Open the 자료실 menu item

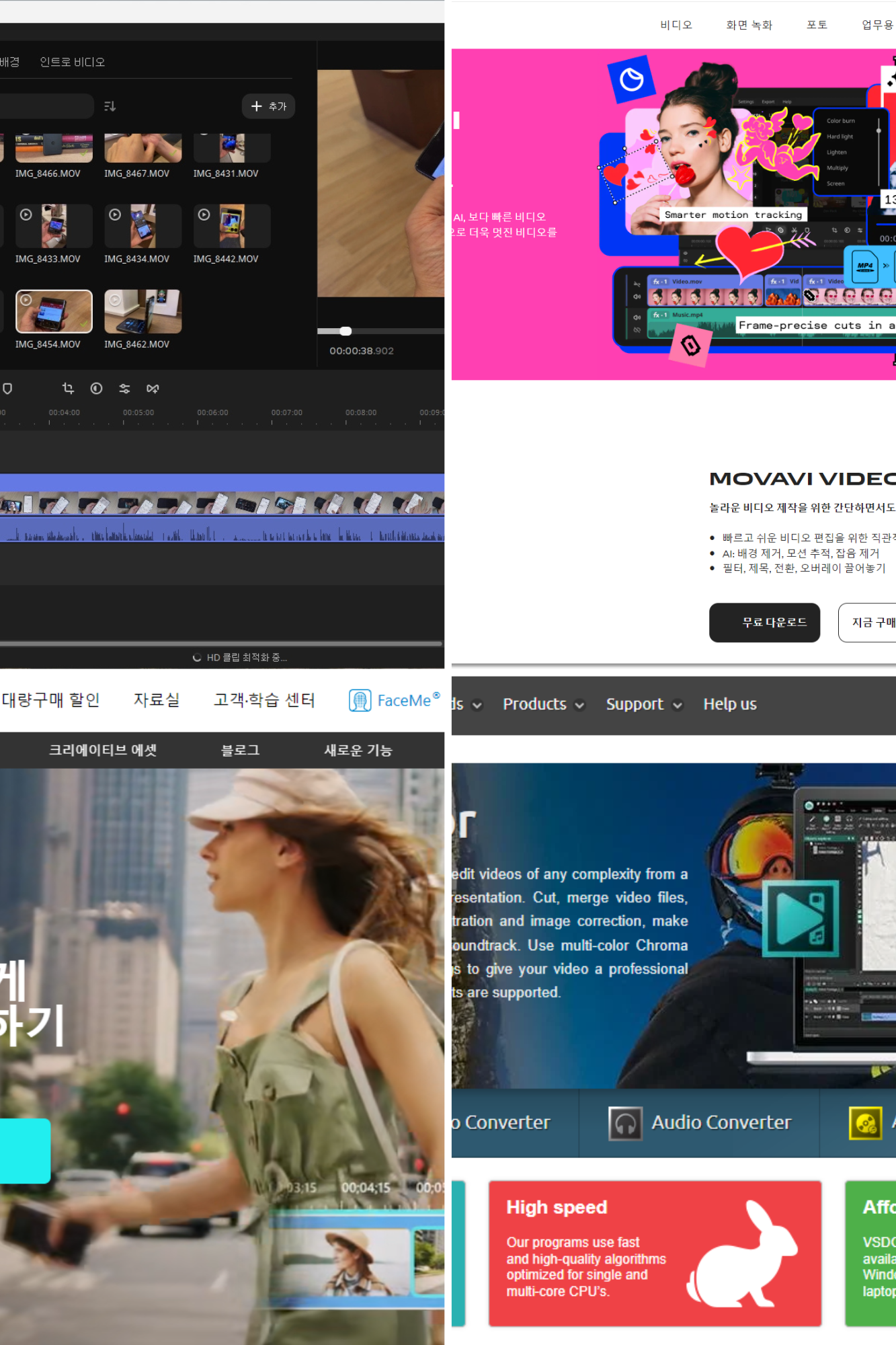[156, 700]
